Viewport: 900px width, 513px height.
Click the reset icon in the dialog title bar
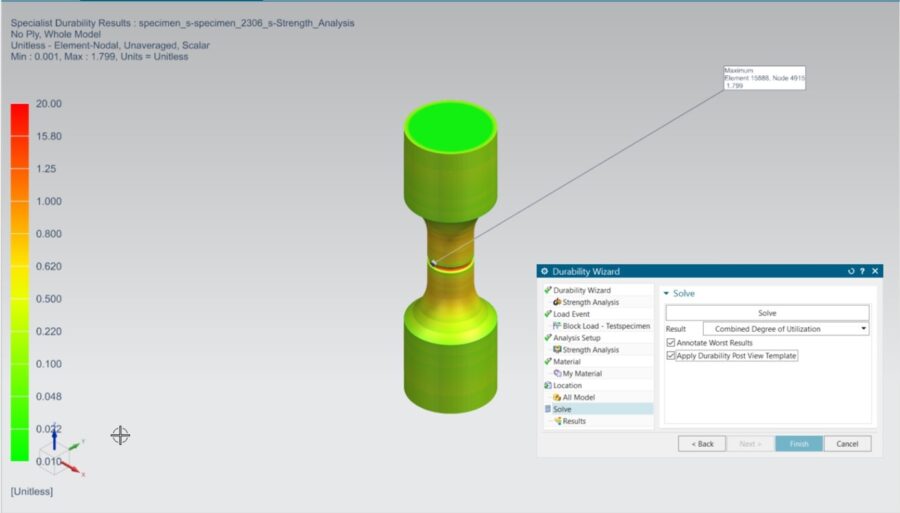point(851,271)
